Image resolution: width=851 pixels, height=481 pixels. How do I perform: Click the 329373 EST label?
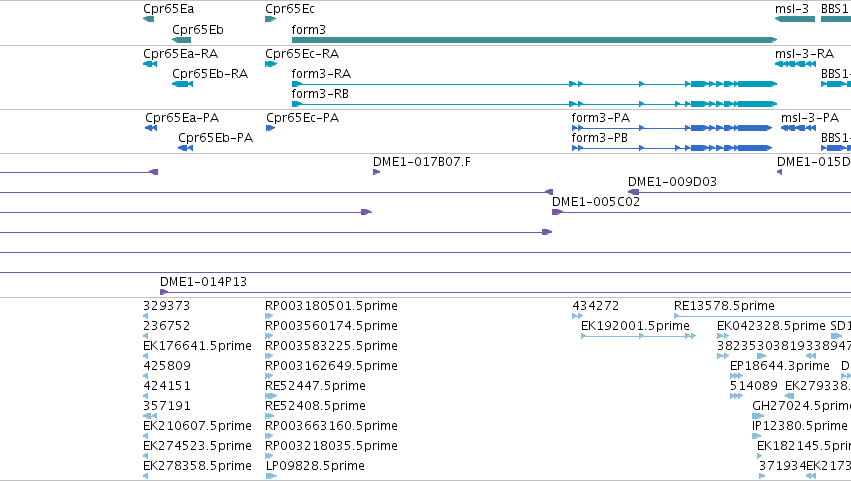[x=167, y=306]
